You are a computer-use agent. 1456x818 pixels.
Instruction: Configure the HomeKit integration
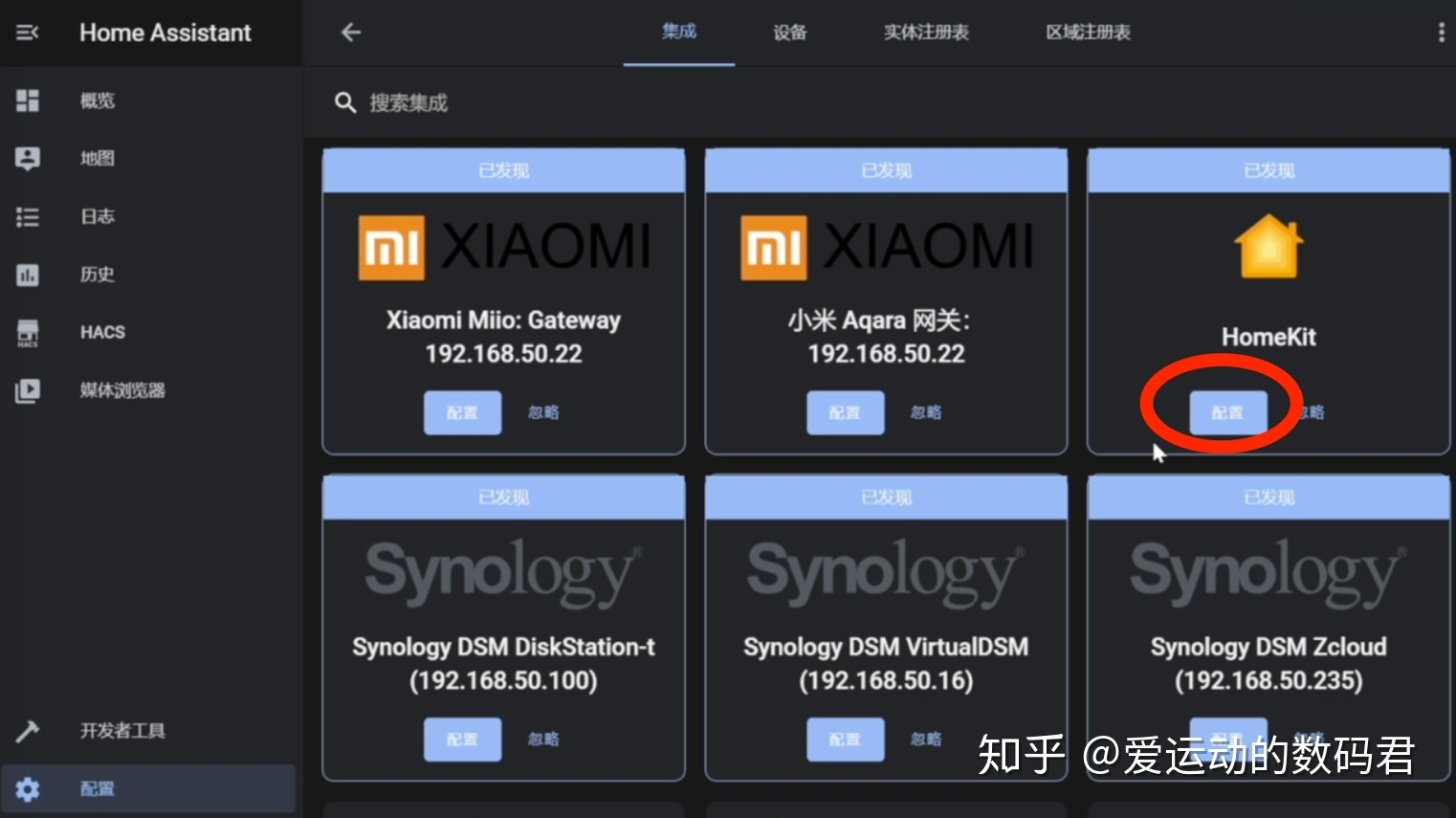(1228, 412)
